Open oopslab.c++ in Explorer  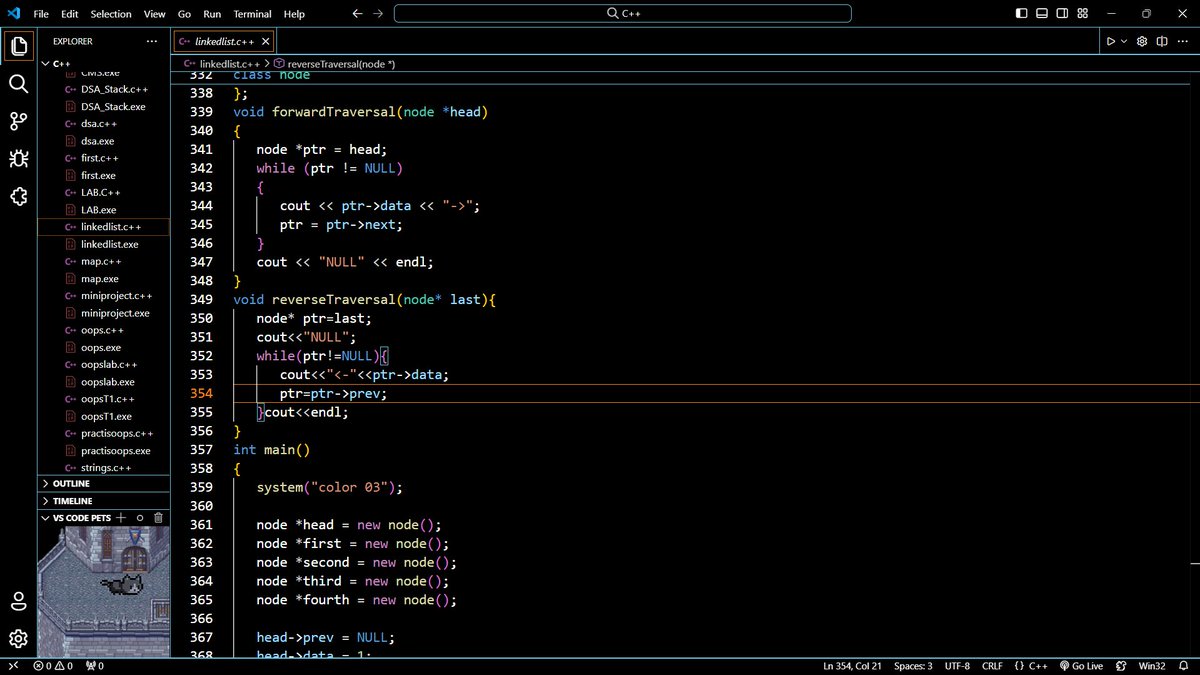(104, 365)
